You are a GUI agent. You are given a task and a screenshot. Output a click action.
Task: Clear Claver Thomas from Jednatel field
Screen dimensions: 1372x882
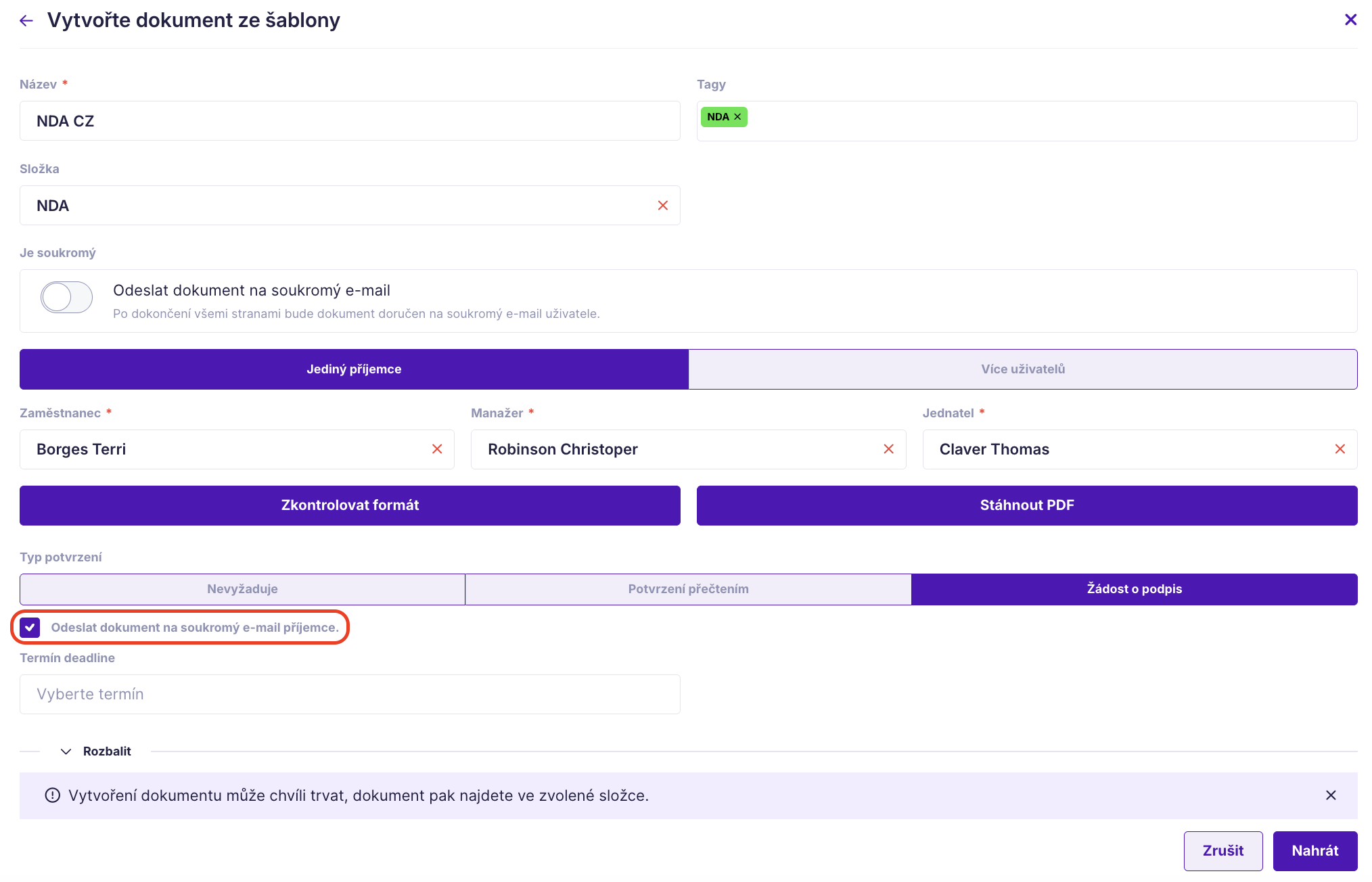(x=1340, y=449)
